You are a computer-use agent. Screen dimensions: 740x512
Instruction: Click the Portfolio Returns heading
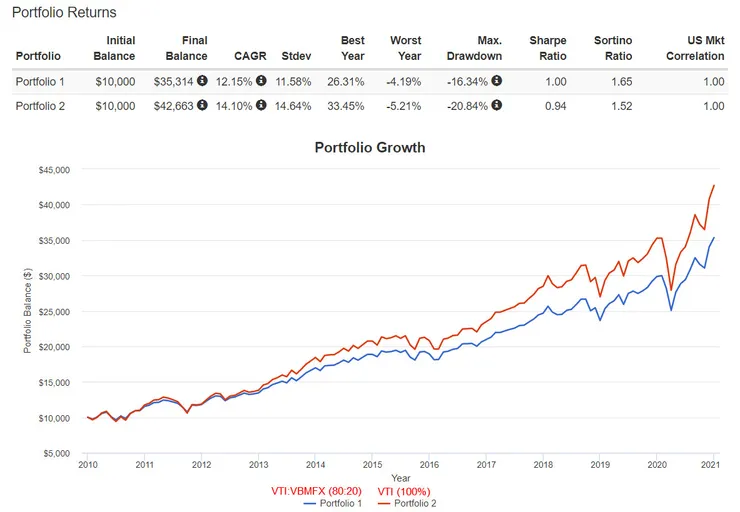64,13
